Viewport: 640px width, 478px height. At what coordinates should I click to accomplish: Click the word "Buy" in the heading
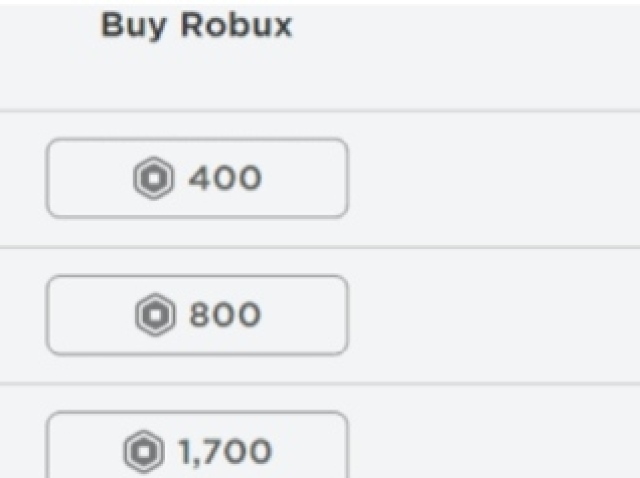(x=133, y=26)
